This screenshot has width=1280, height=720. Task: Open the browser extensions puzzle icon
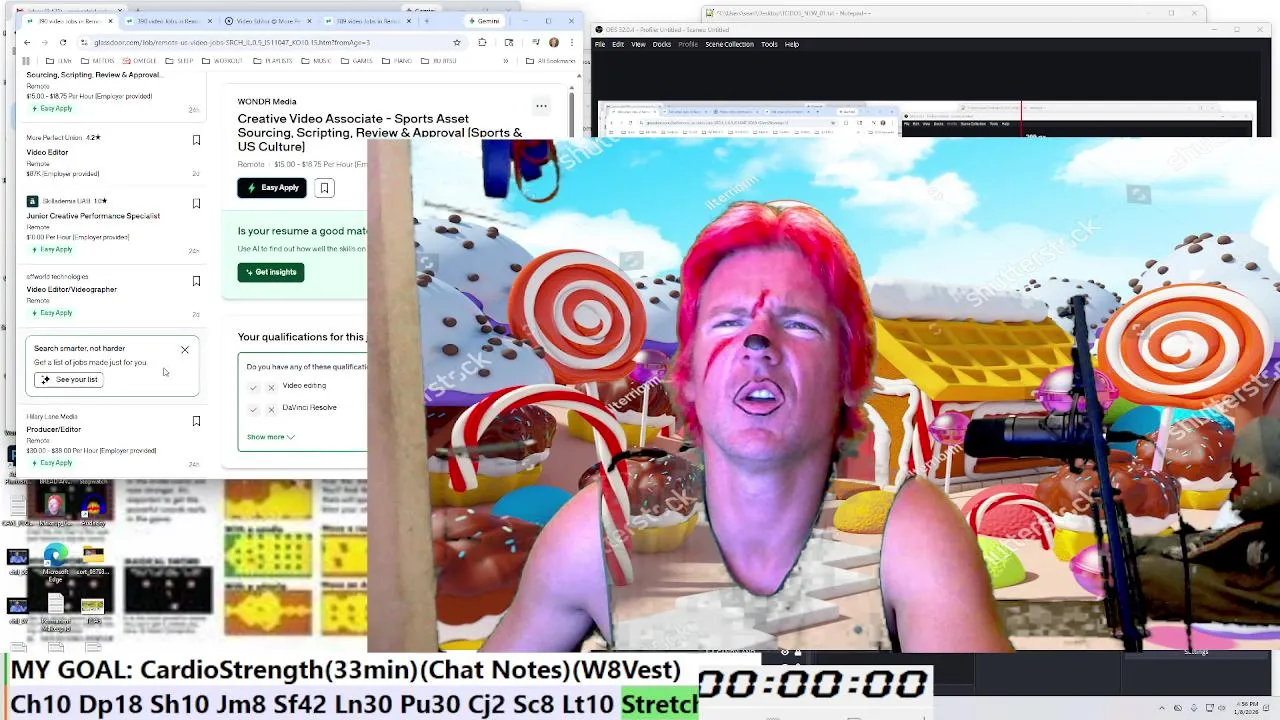click(482, 42)
